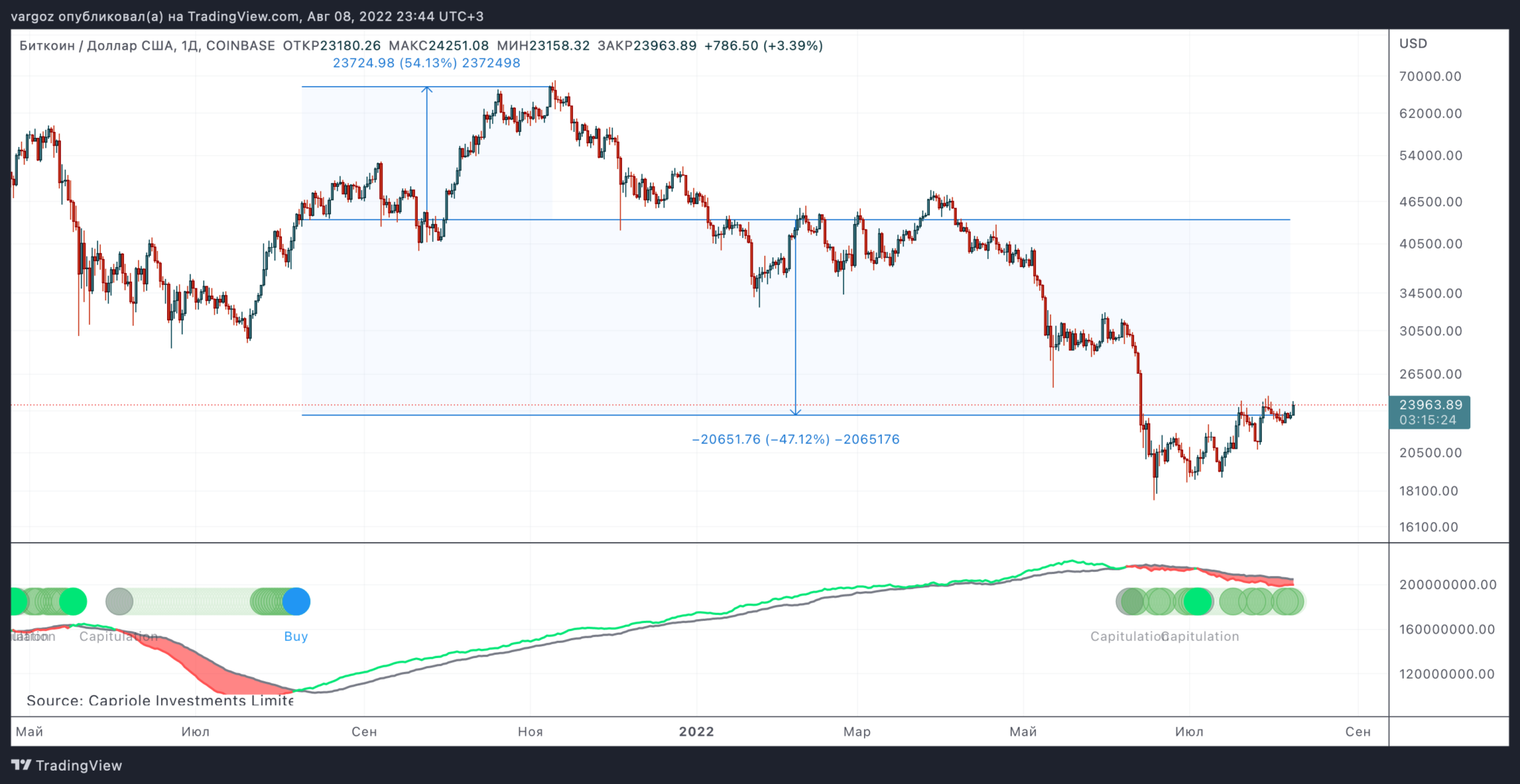Click the Ноя label on time axis
The height and width of the screenshot is (784, 1520).
[x=530, y=731]
